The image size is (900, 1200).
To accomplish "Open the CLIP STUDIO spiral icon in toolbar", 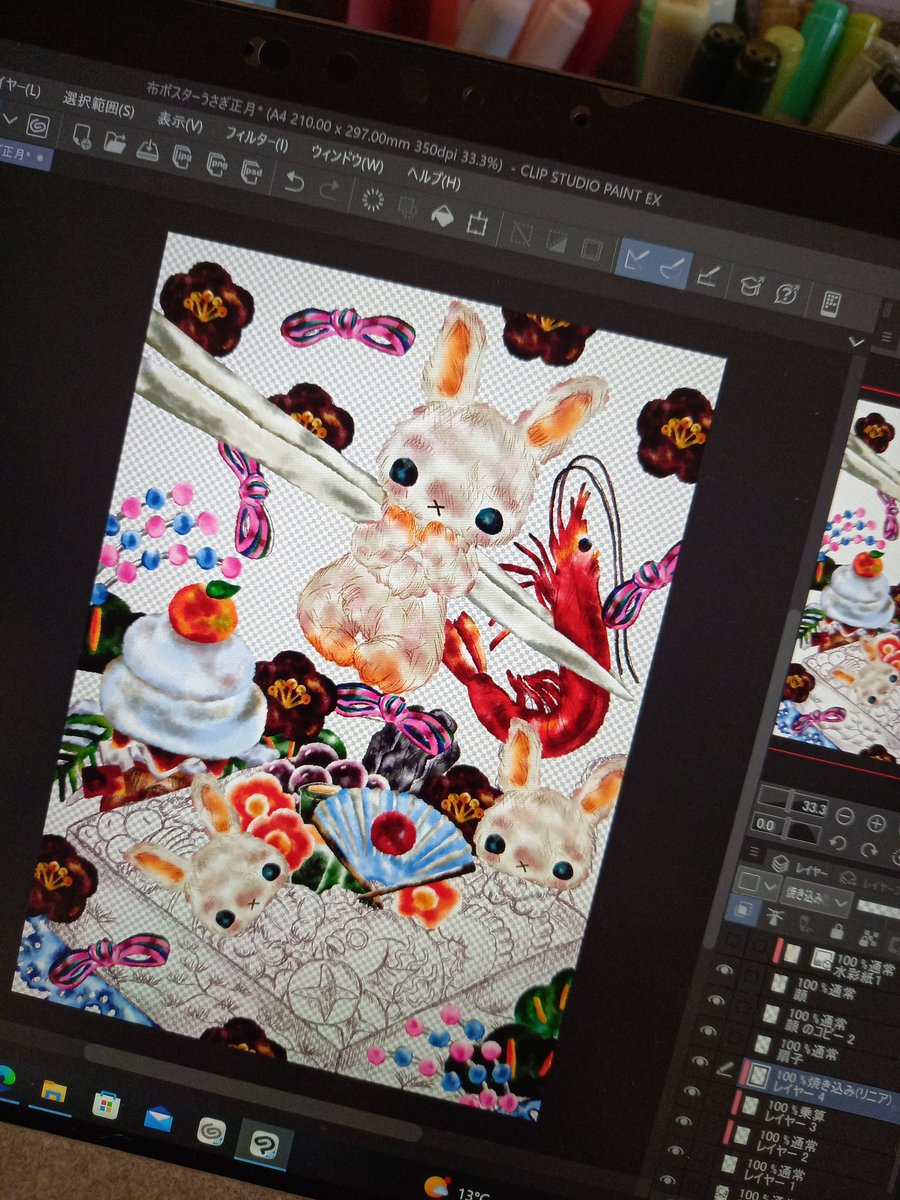I will click(x=39, y=127).
